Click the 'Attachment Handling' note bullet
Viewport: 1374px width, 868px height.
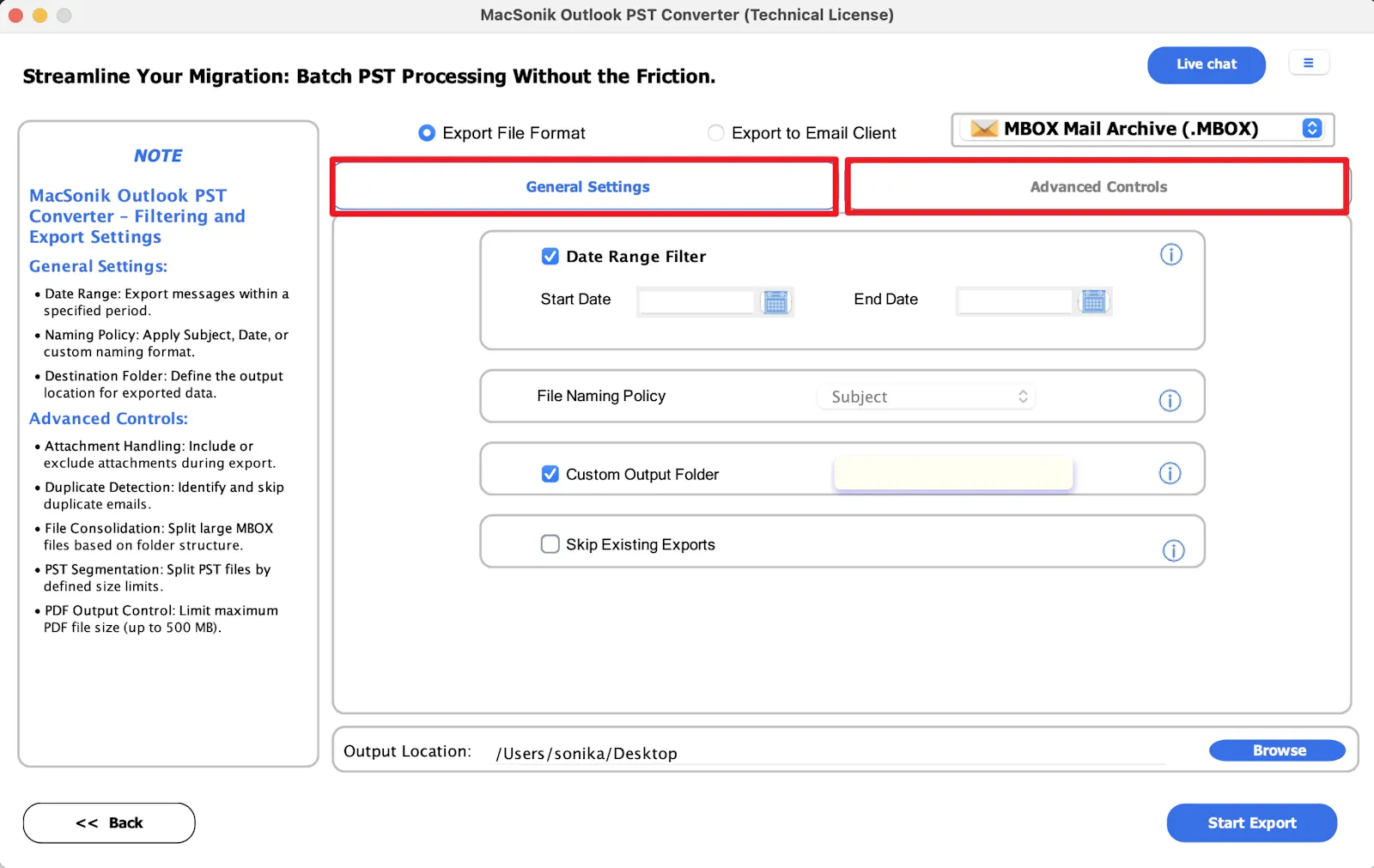[x=155, y=454]
